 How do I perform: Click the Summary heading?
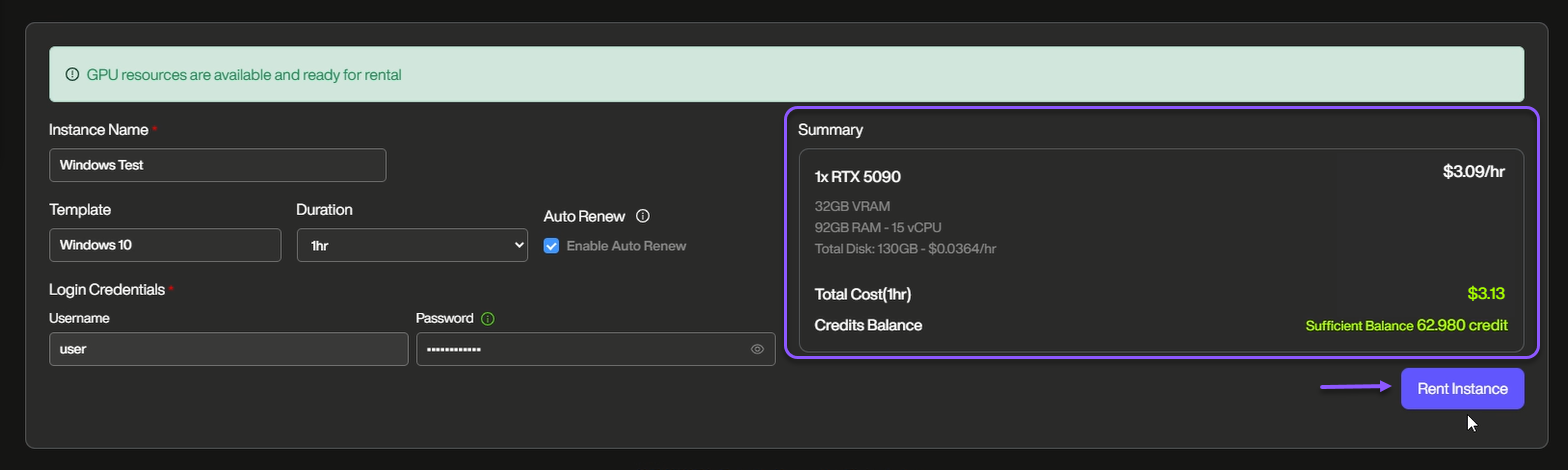tap(830, 130)
